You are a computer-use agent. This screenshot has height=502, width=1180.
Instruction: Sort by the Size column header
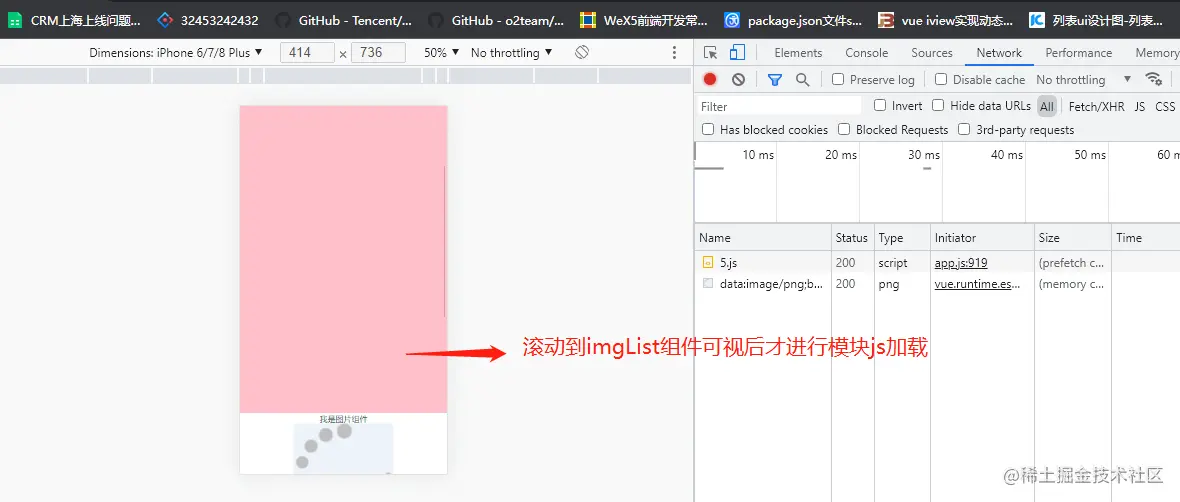[1073, 237]
